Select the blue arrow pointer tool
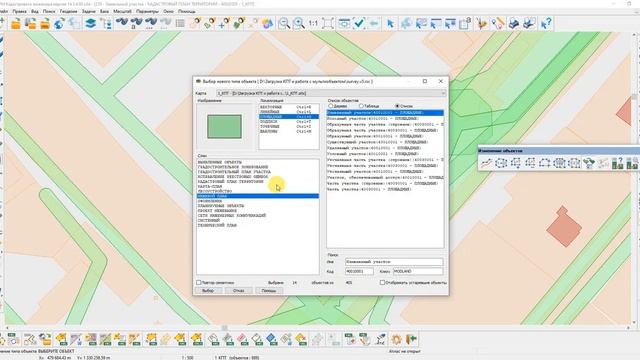 390,23
